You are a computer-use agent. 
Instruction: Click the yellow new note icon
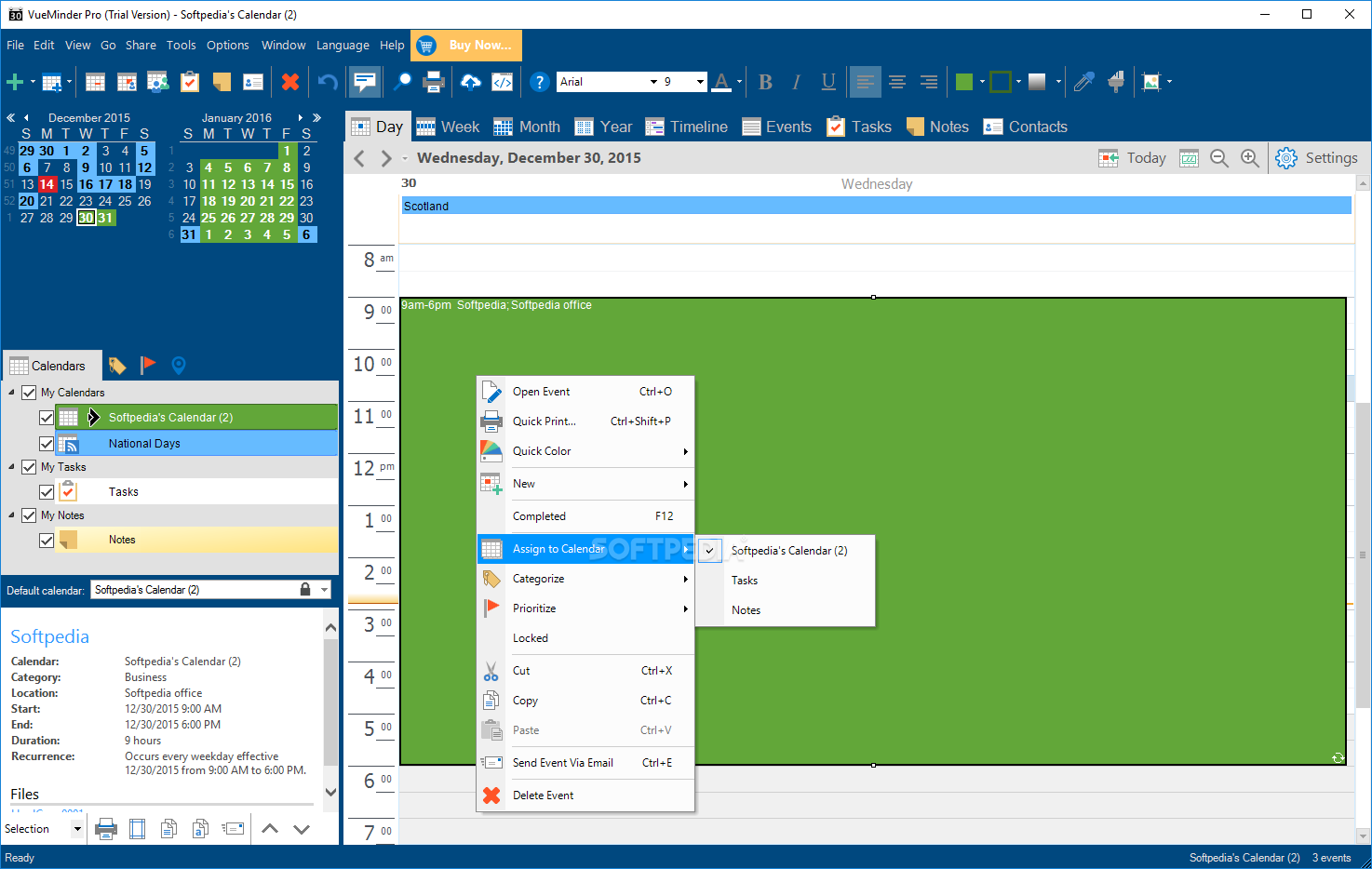click(222, 82)
